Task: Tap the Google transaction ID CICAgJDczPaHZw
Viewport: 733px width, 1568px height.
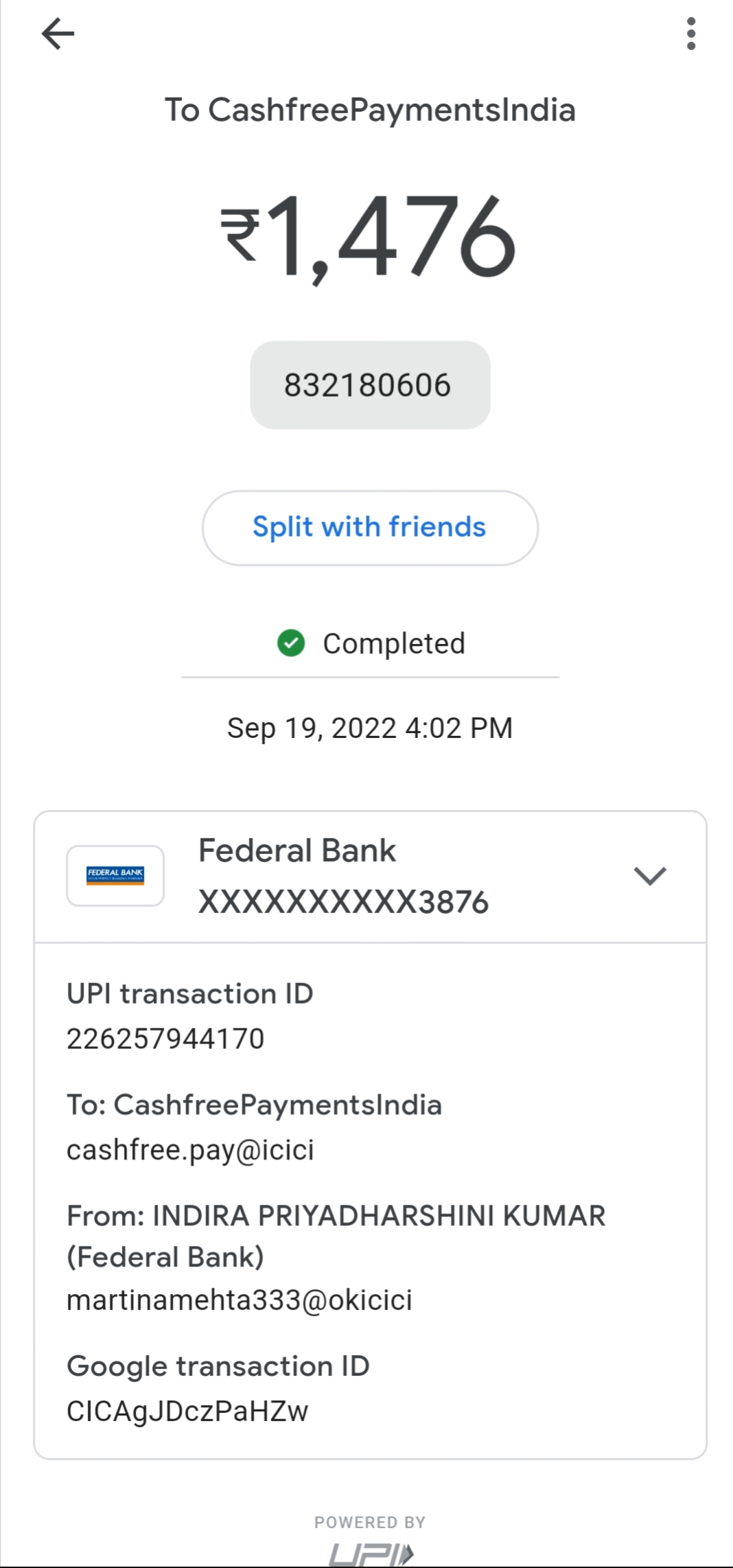Action: [187, 1411]
